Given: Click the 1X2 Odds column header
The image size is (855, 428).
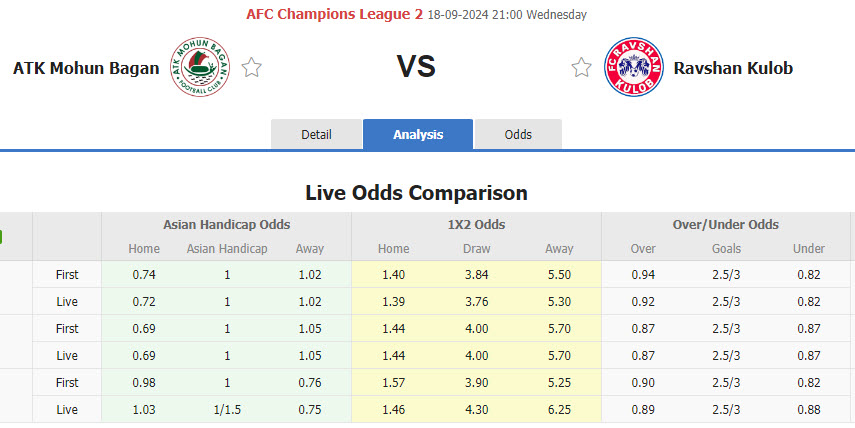Looking at the screenshot, I should click(476, 225).
